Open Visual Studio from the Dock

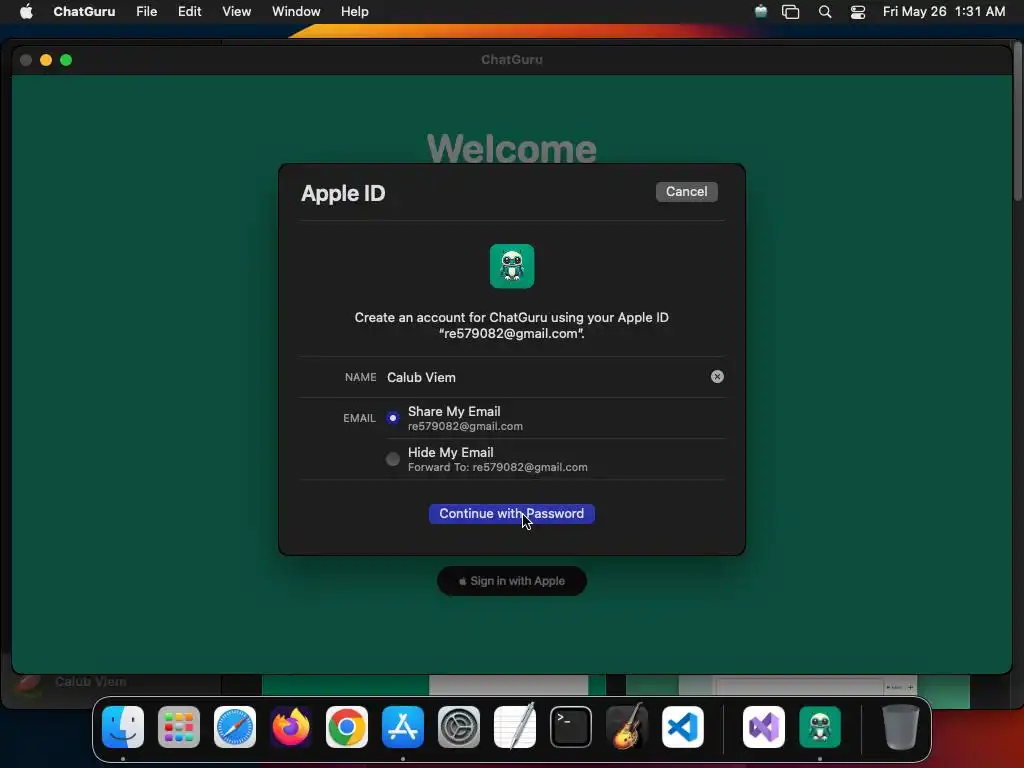(x=764, y=726)
